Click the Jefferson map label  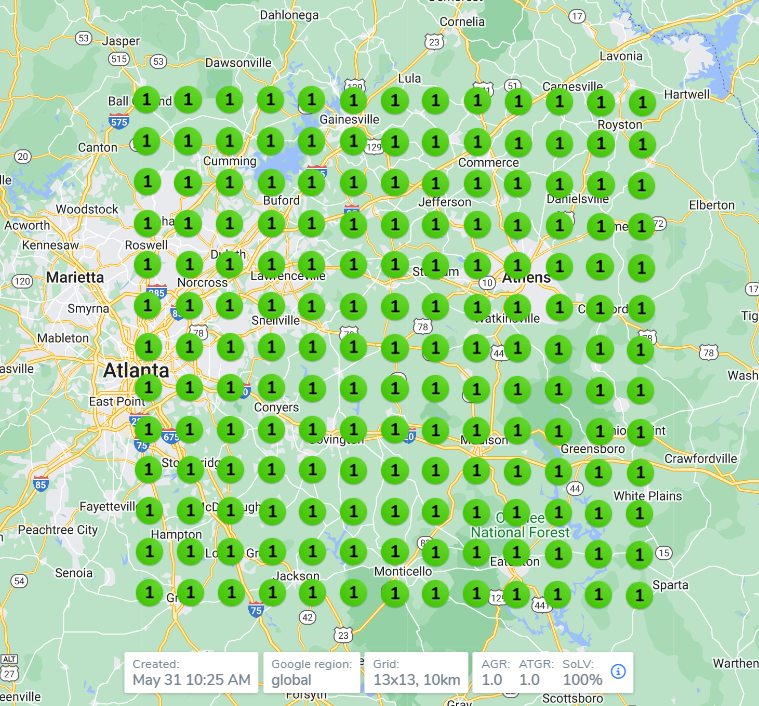click(445, 202)
